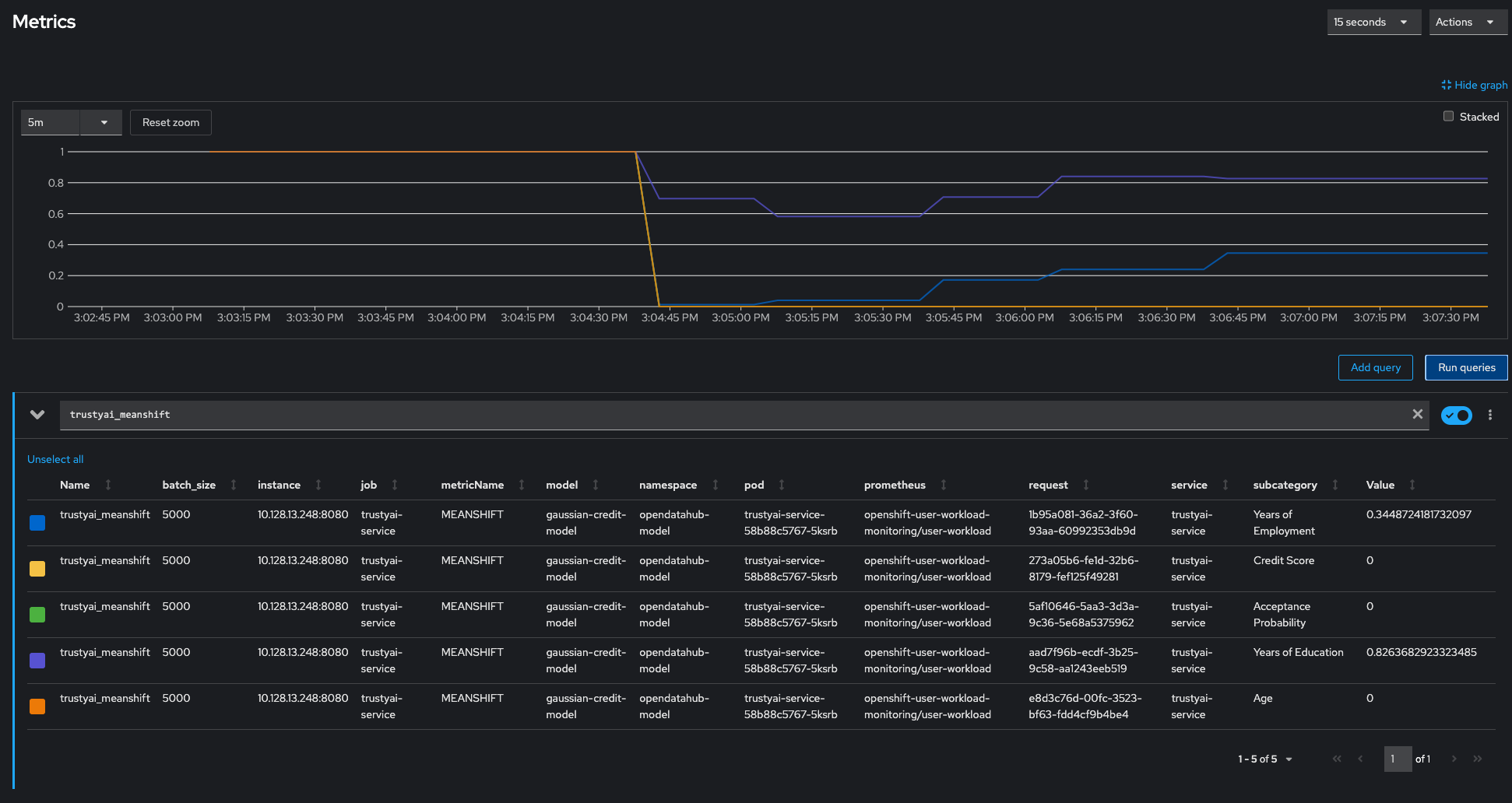1512x803 pixels.
Task: Click the Age subcategory cell
Action: pyautogui.click(x=1262, y=698)
